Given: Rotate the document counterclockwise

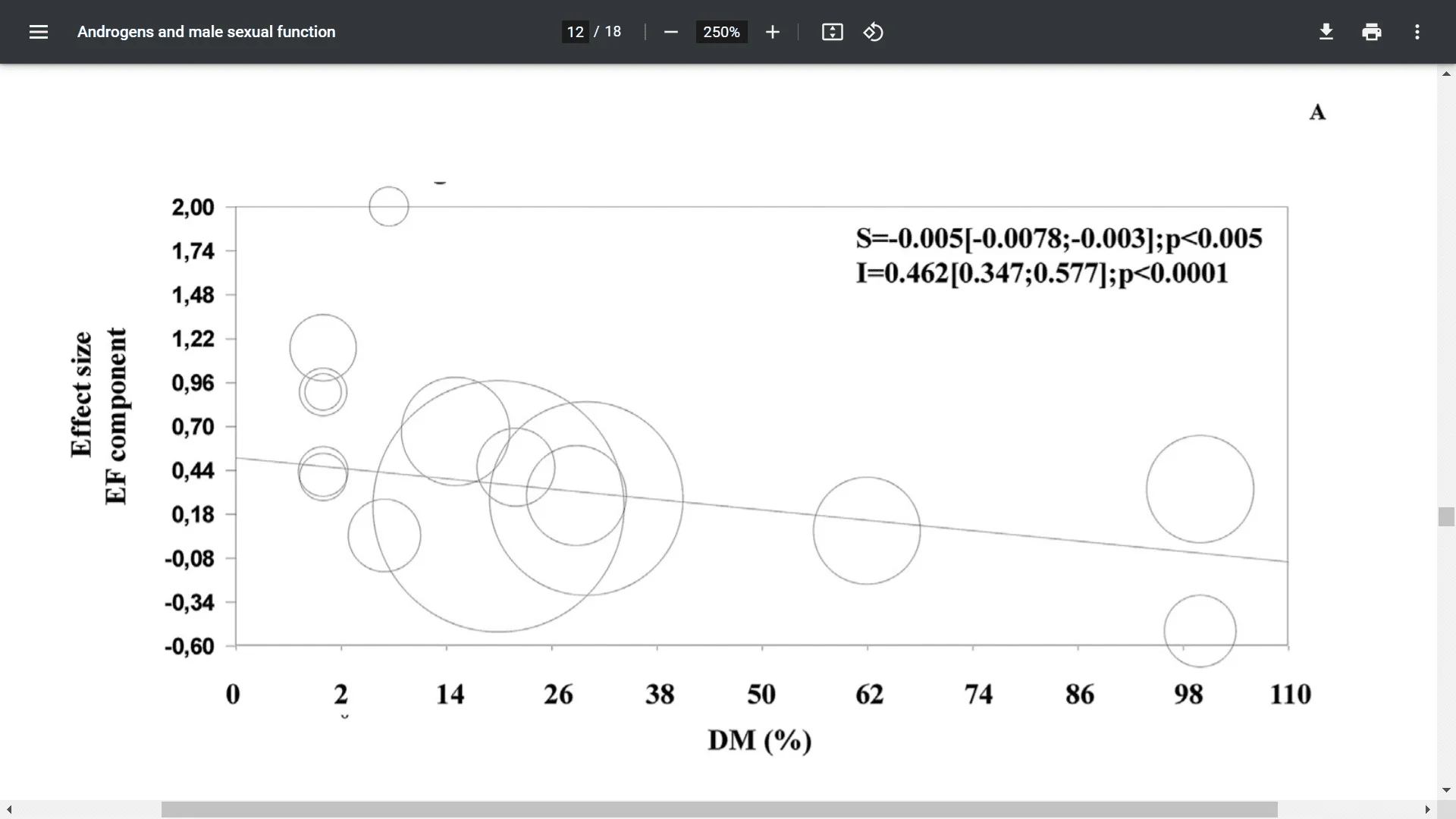Looking at the screenshot, I should (x=873, y=32).
